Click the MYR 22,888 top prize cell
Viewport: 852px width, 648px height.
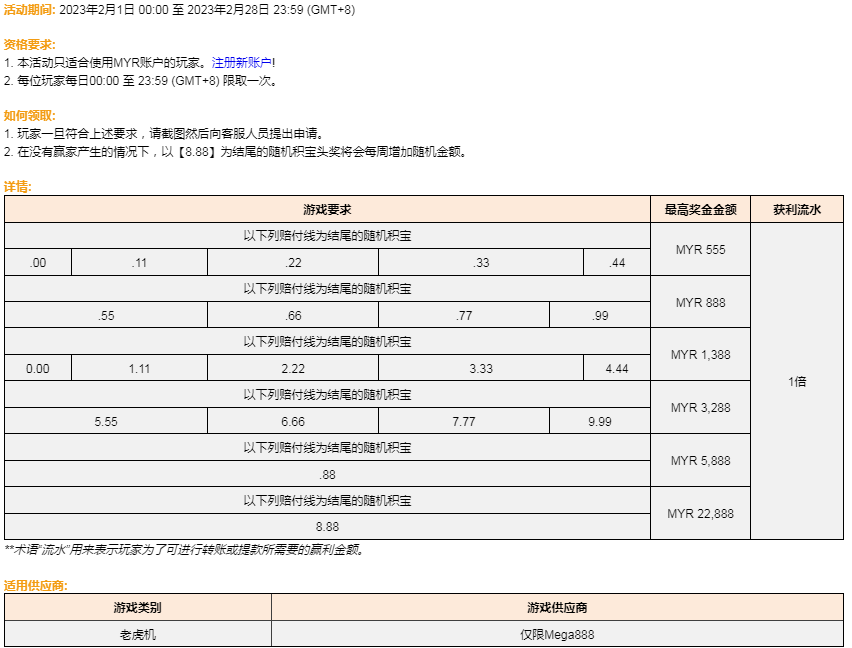700,514
